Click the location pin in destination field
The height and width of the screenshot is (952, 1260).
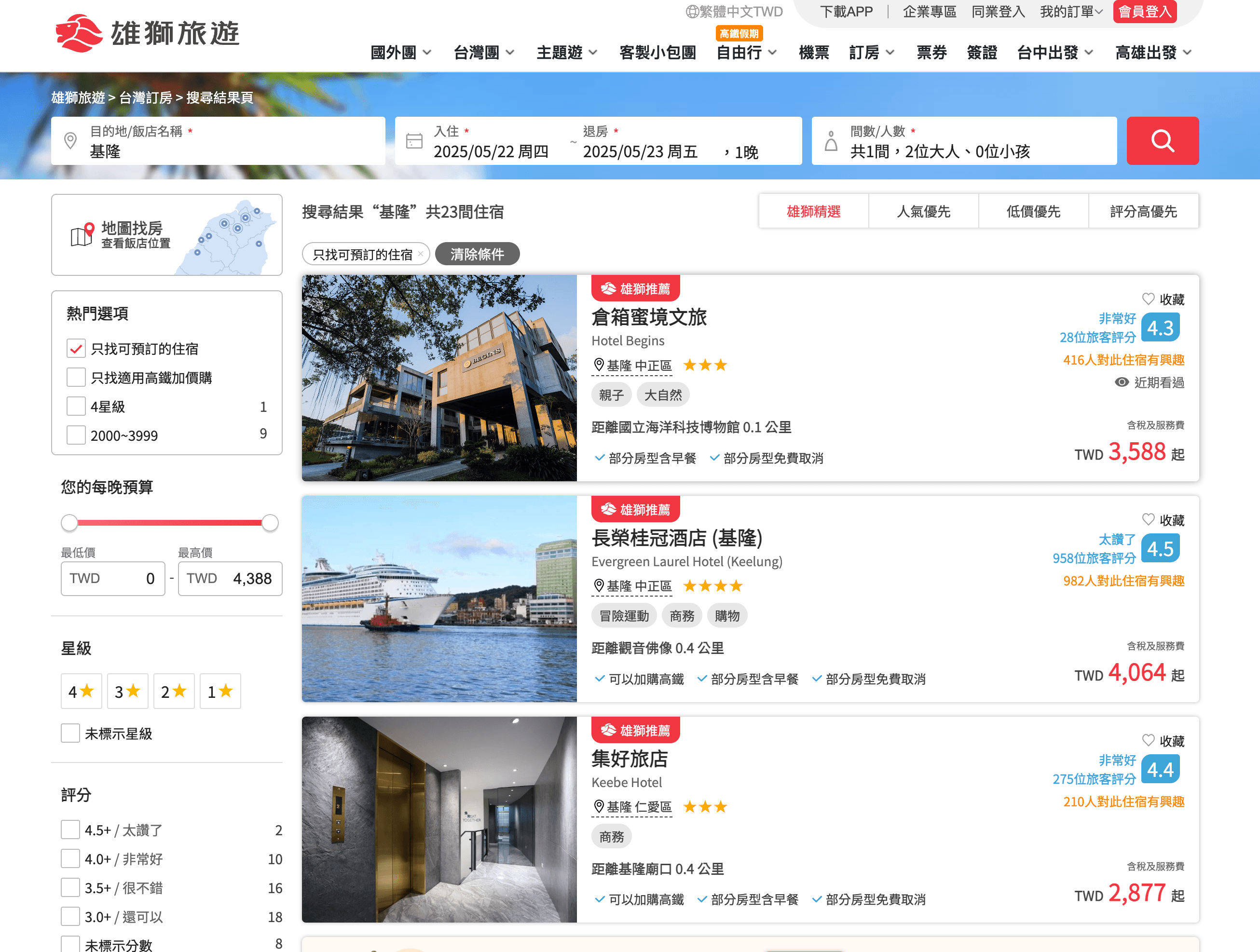tap(70, 141)
